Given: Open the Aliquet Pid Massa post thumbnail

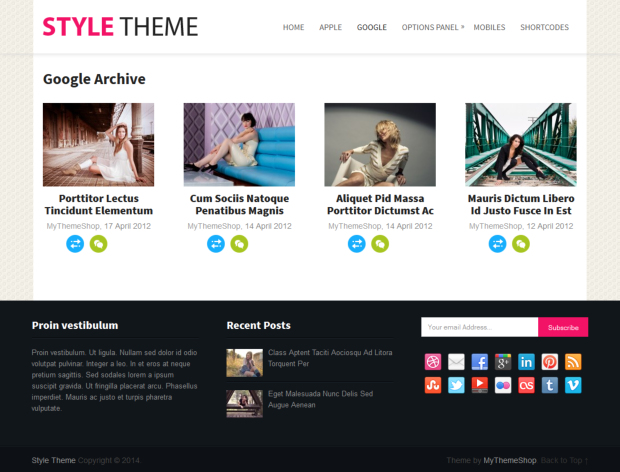Looking at the screenshot, I should pyautogui.click(x=380, y=144).
